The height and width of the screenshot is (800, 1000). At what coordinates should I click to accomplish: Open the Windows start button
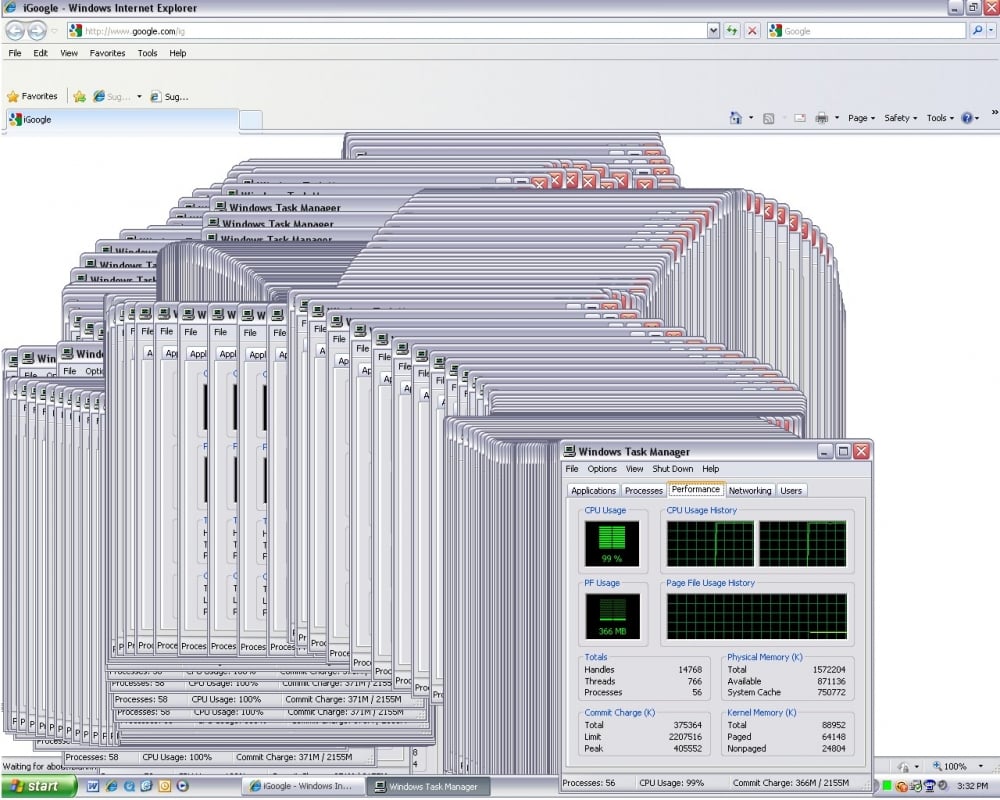(x=38, y=787)
